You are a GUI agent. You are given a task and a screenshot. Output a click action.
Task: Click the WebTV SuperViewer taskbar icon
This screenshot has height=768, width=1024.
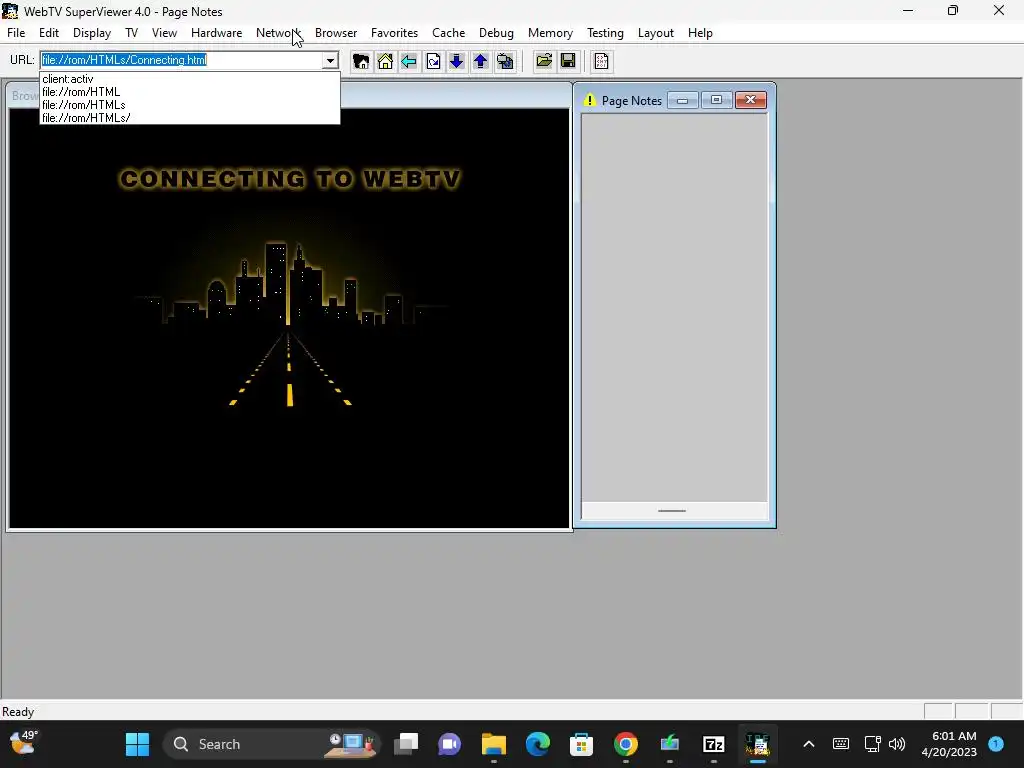coord(758,744)
